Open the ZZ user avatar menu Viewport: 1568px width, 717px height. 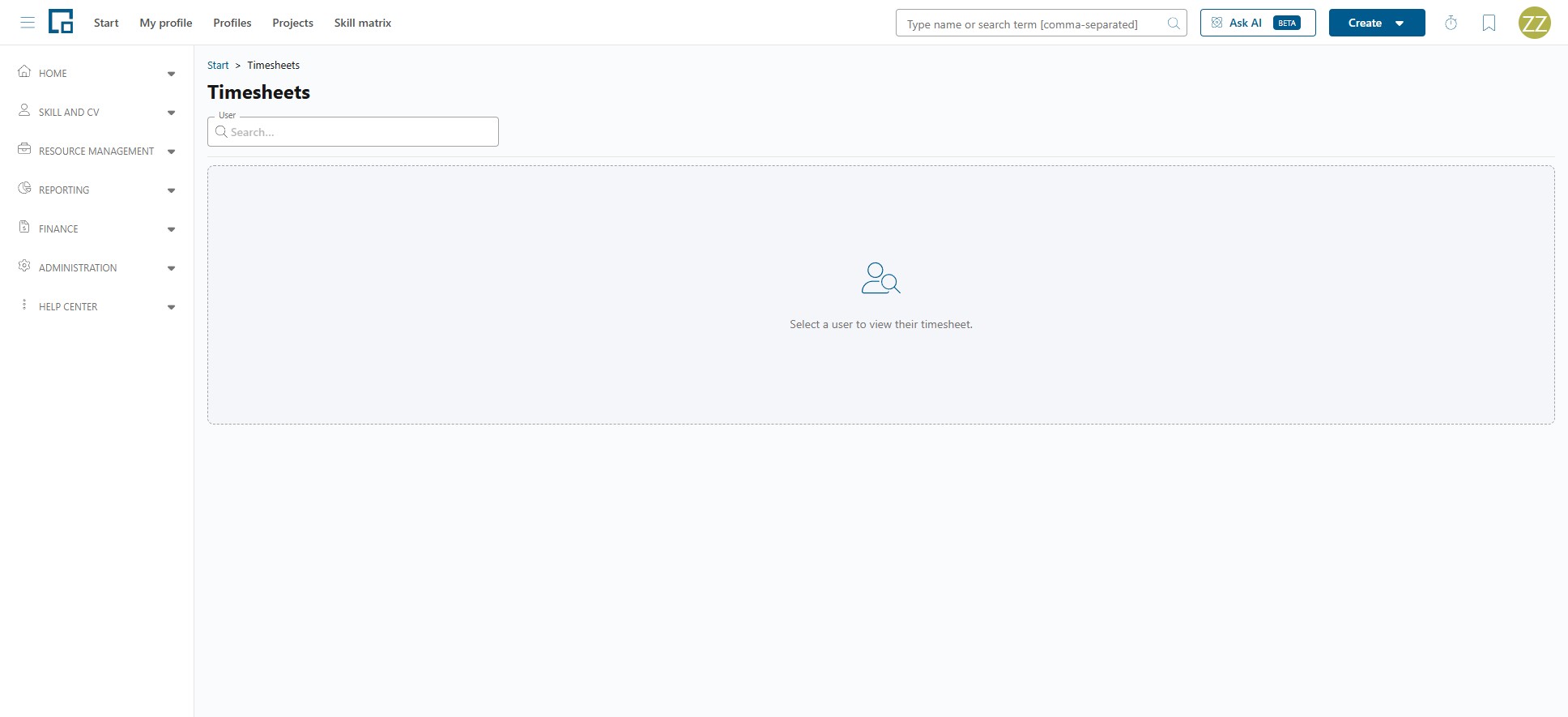click(1535, 23)
